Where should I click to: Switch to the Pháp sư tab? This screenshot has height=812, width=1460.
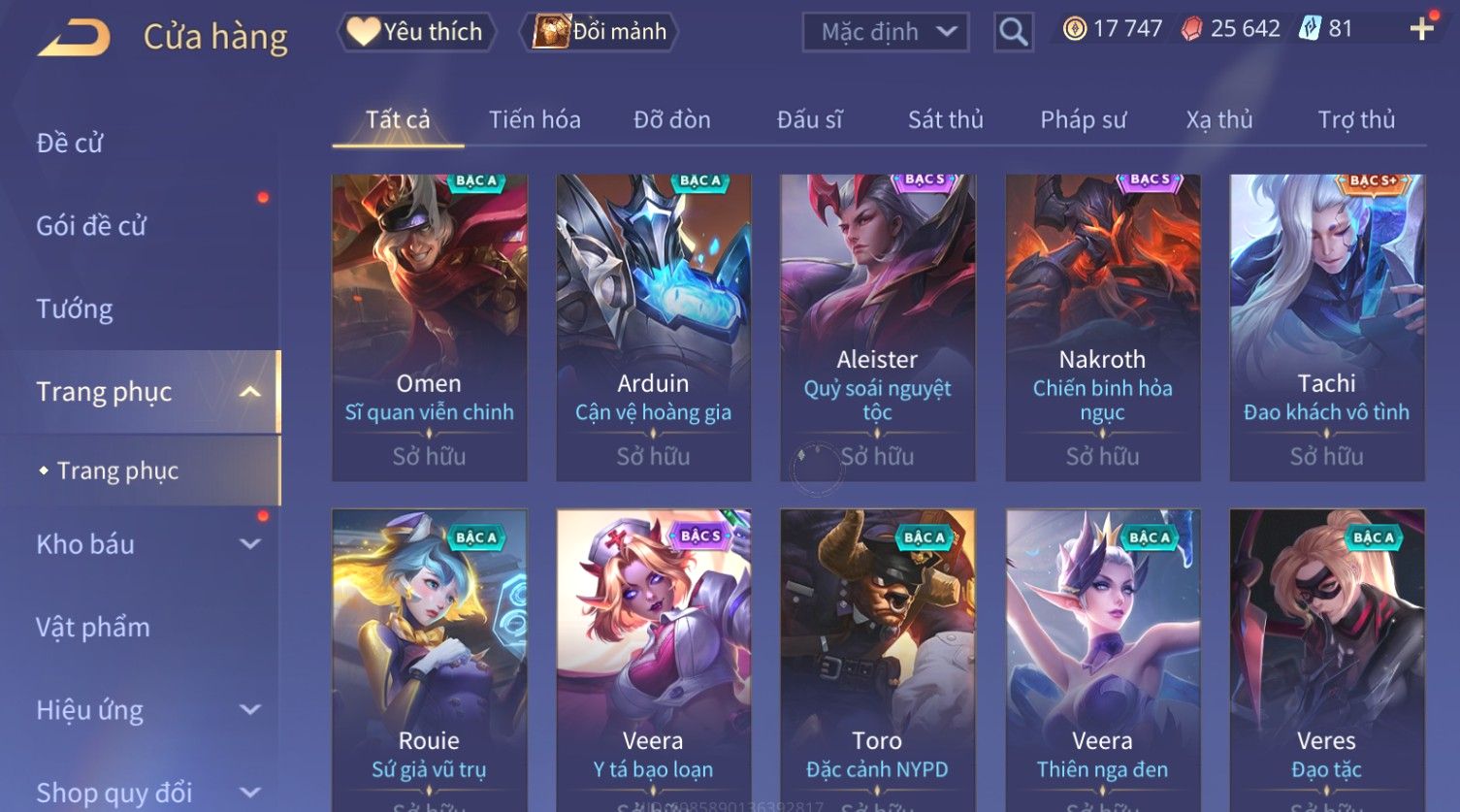click(1083, 120)
